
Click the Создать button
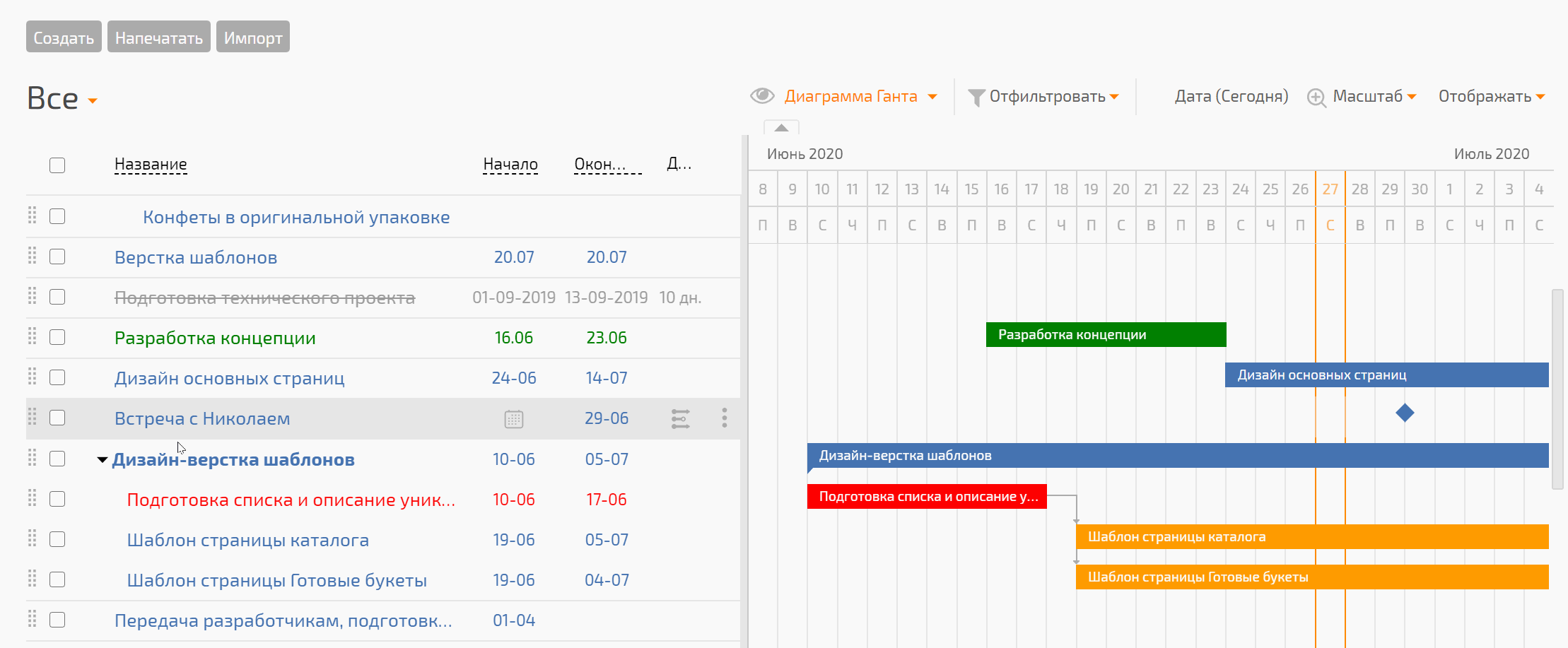tap(64, 37)
